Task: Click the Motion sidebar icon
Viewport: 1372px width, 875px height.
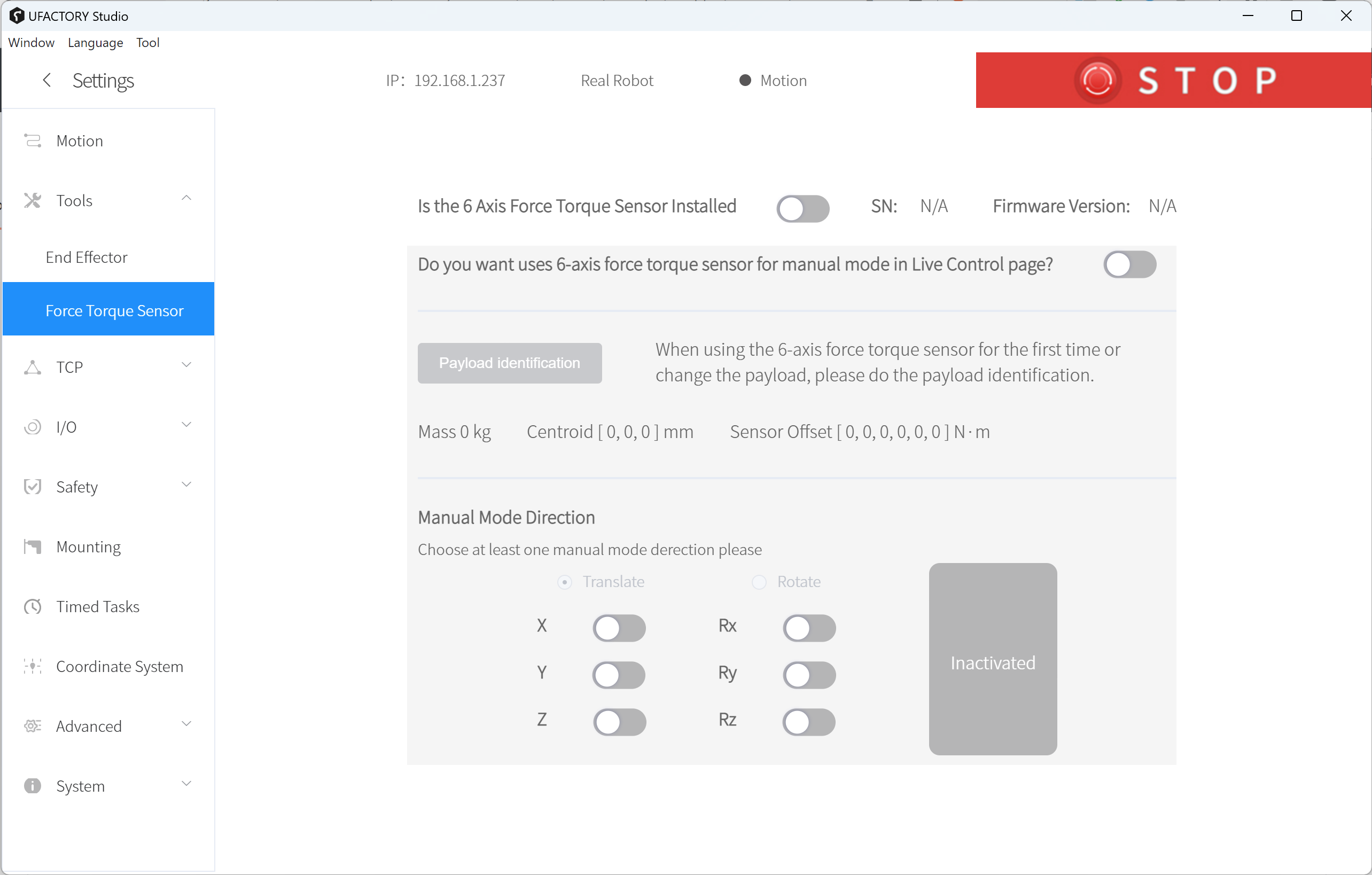Action: pyautogui.click(x=33, y=140)
